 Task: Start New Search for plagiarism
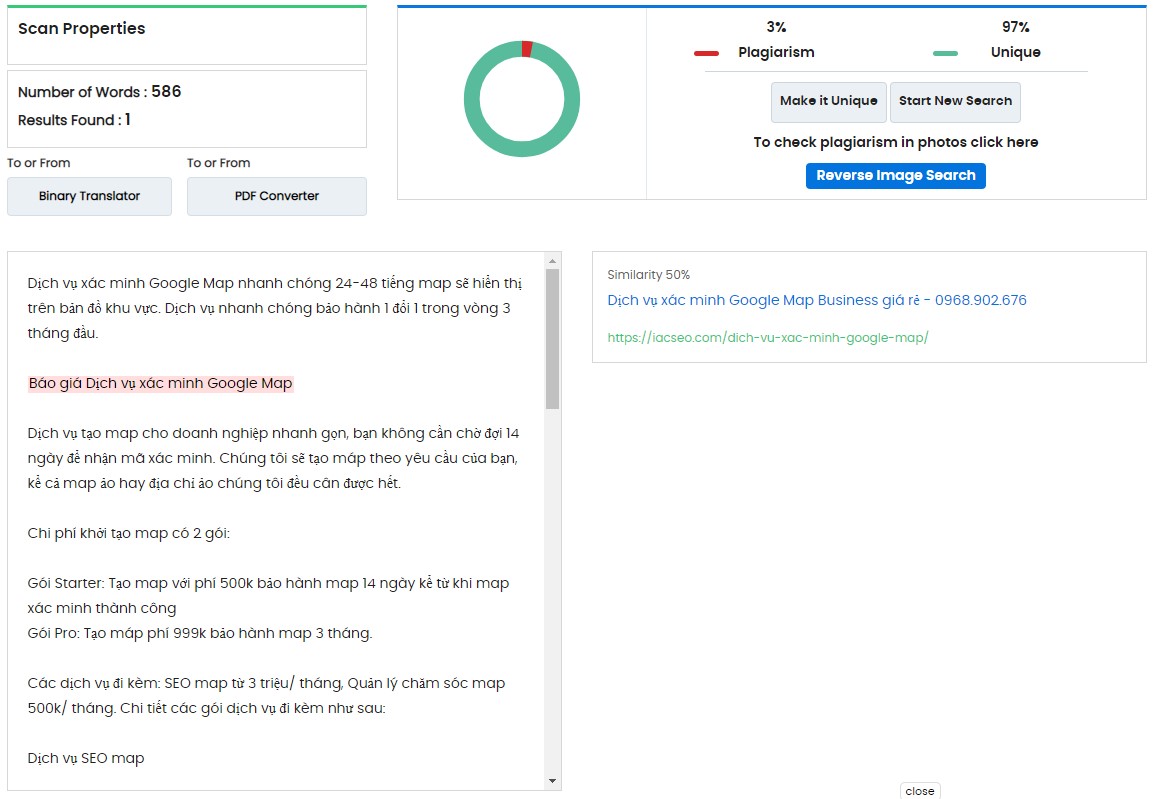(x=955, y=101)
